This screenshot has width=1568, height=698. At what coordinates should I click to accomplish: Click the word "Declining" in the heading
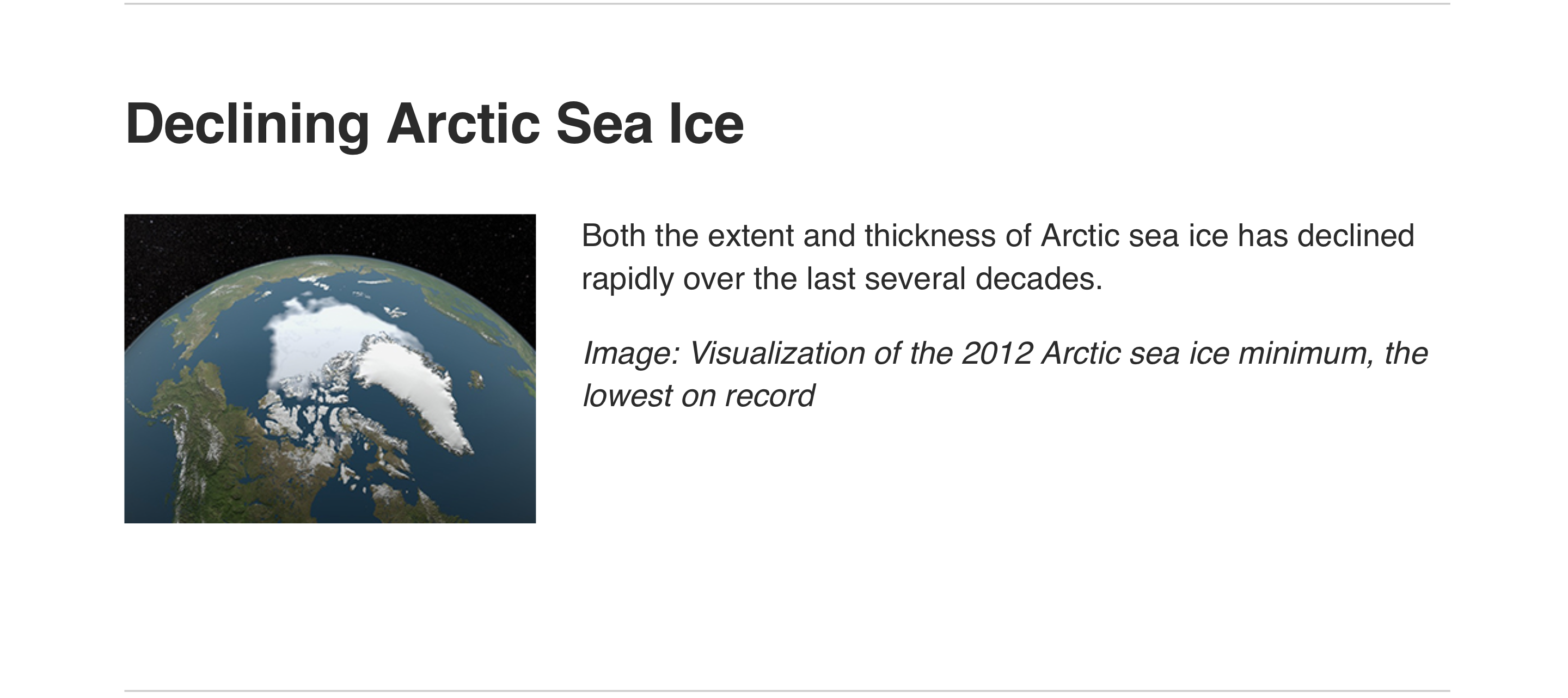click(x=247, y=124)
